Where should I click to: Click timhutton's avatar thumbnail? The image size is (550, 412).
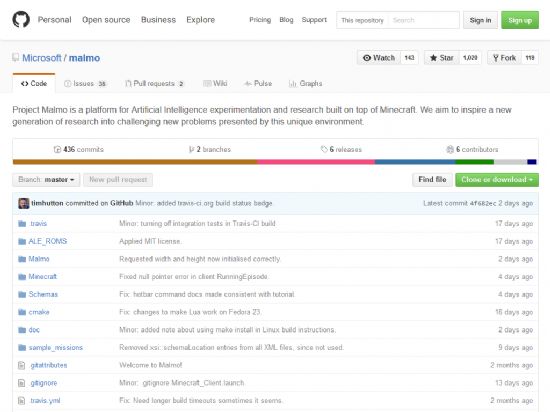click(24, 203)
